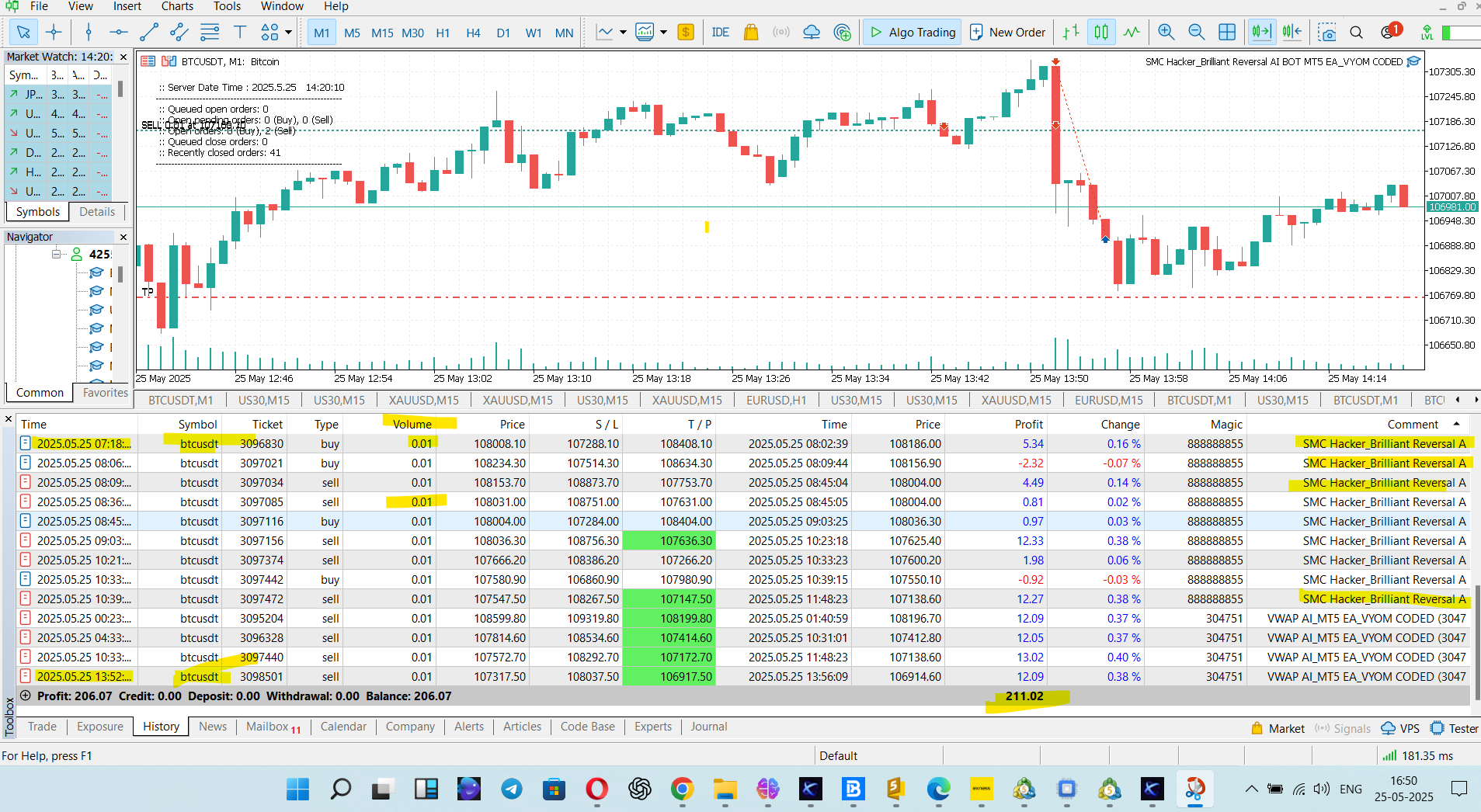1481x812 pixels.
Task: Open the shapes objects tool
Action: tap(269, 33)
